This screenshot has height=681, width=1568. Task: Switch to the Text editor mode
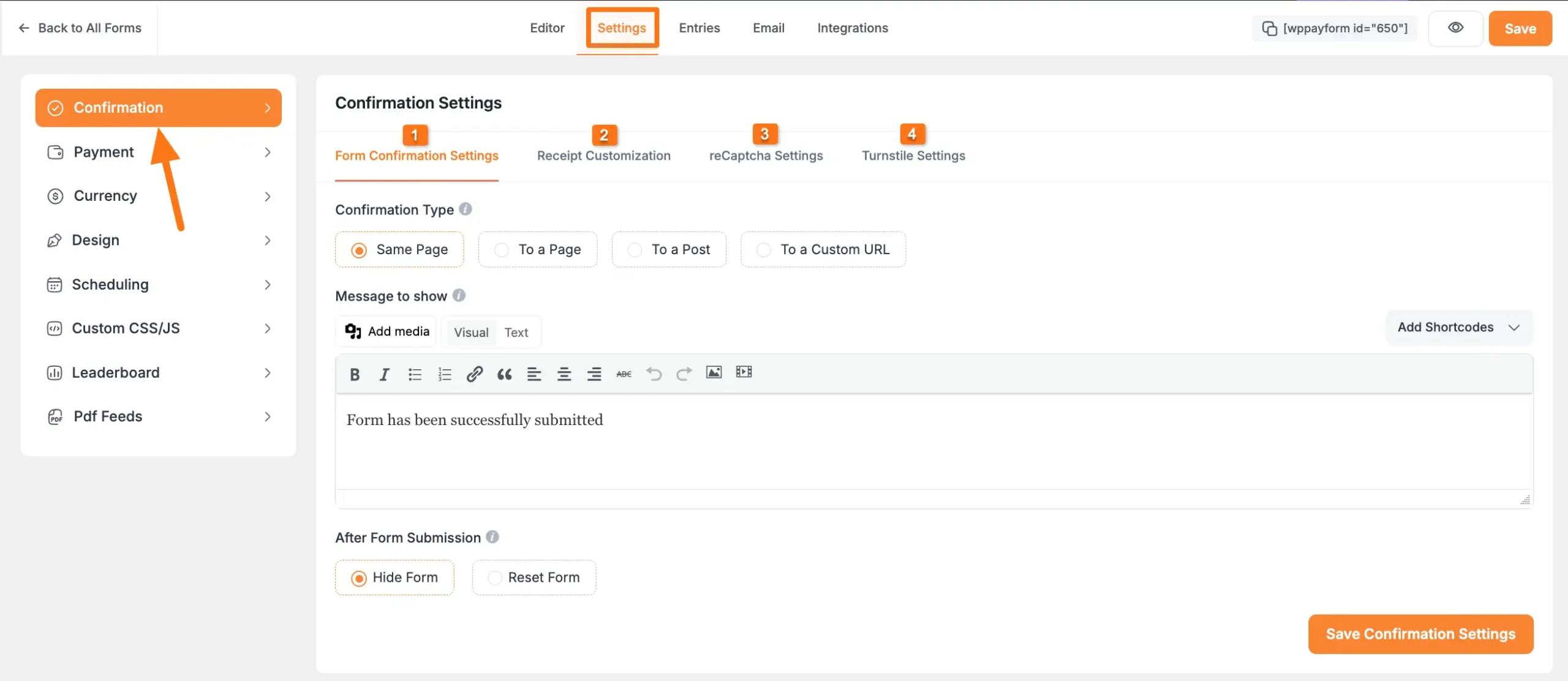pos(516,331)
